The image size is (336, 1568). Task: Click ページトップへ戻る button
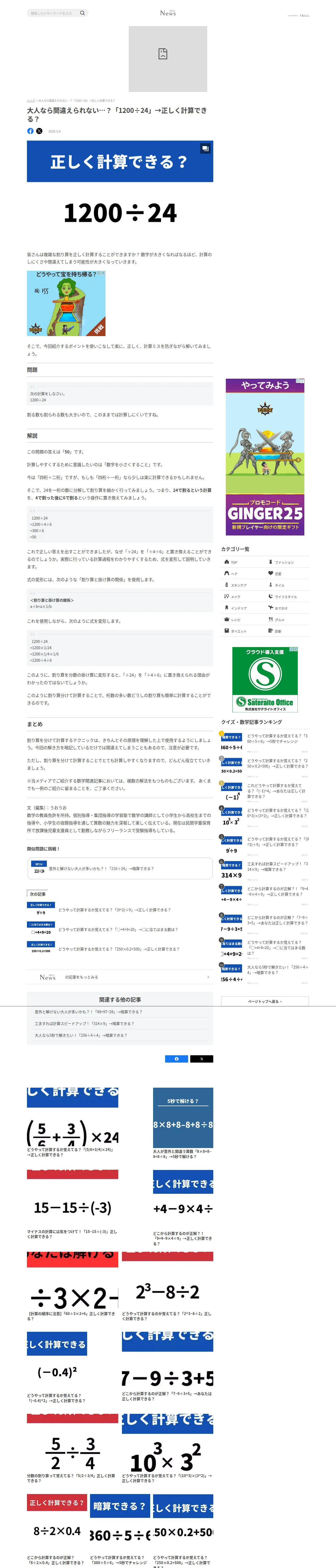coord(265,1001)
